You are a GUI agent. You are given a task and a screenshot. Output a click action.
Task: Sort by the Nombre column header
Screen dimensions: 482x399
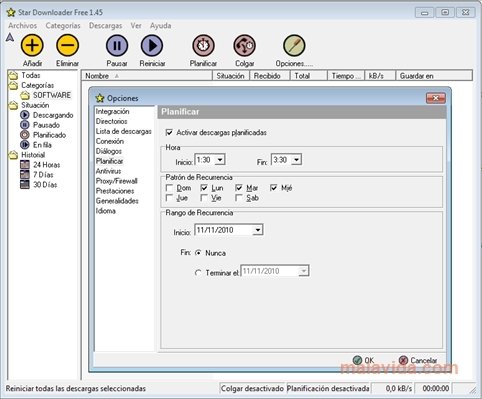pyautogui.click(x=147, y=76)
